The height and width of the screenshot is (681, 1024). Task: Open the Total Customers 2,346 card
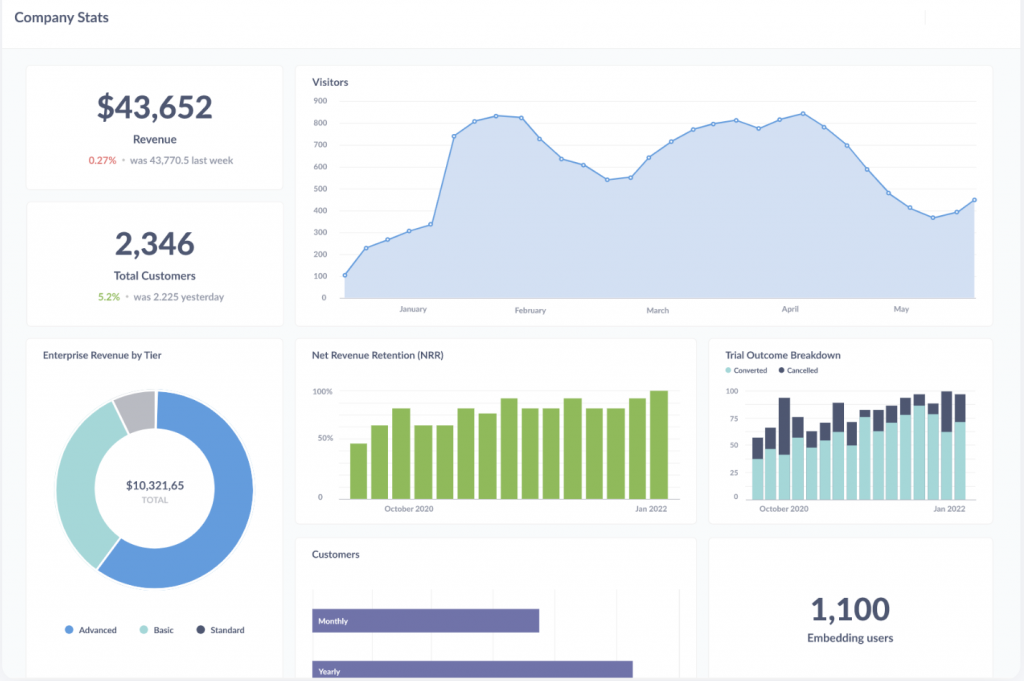(155, 264)
